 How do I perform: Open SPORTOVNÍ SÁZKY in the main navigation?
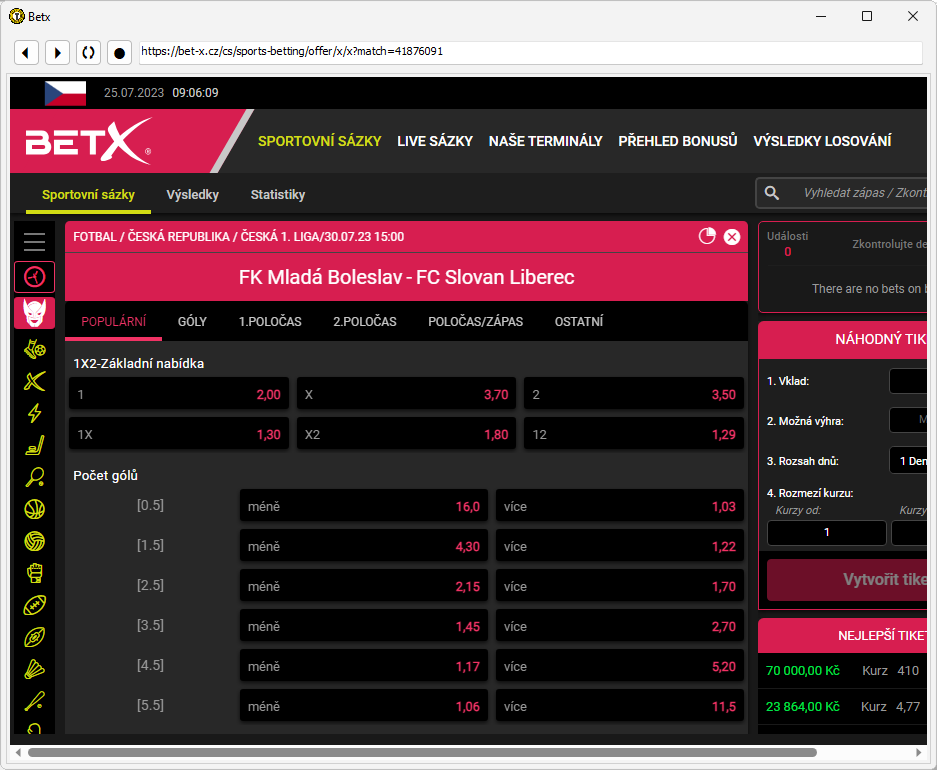click(x=320, y=141)
